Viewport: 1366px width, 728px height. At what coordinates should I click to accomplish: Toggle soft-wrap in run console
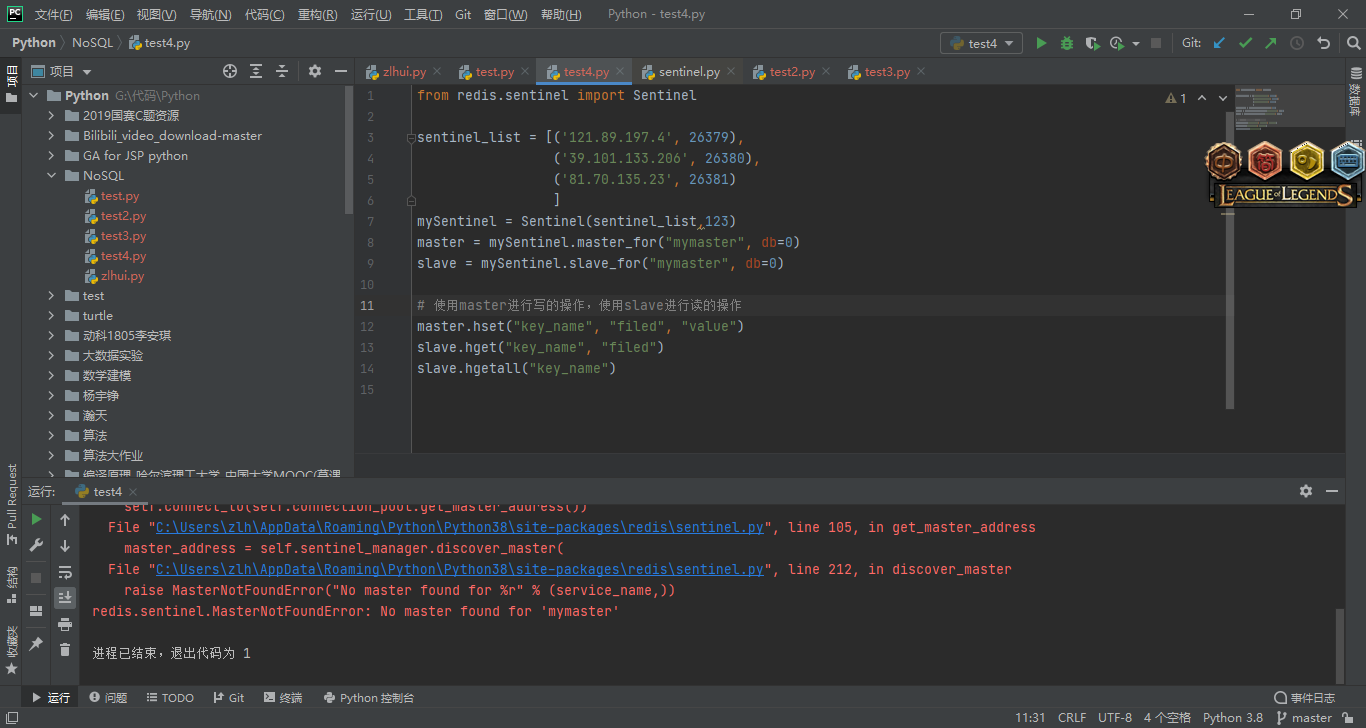click(65, 572)
